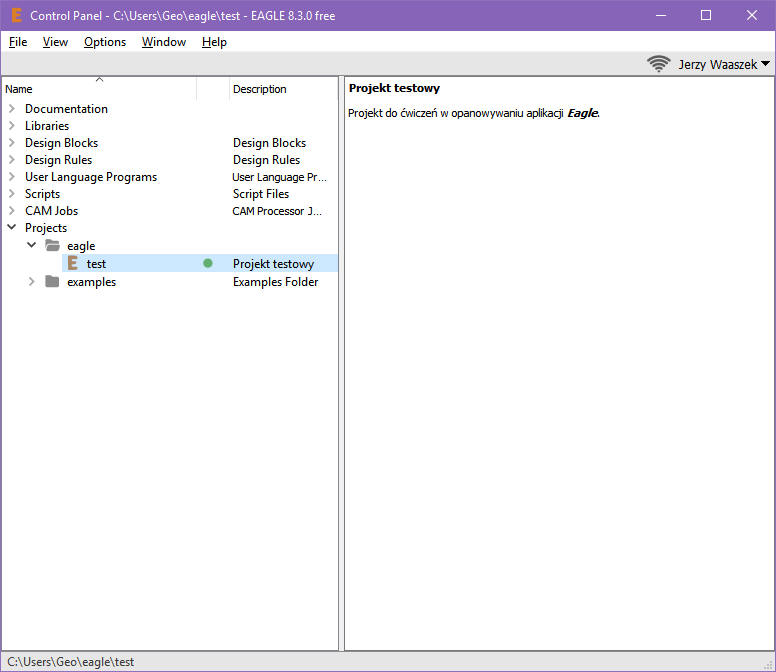Click the EAGLE app icon in title bar
Screen dimensions: 776x672
click(16, 15)
